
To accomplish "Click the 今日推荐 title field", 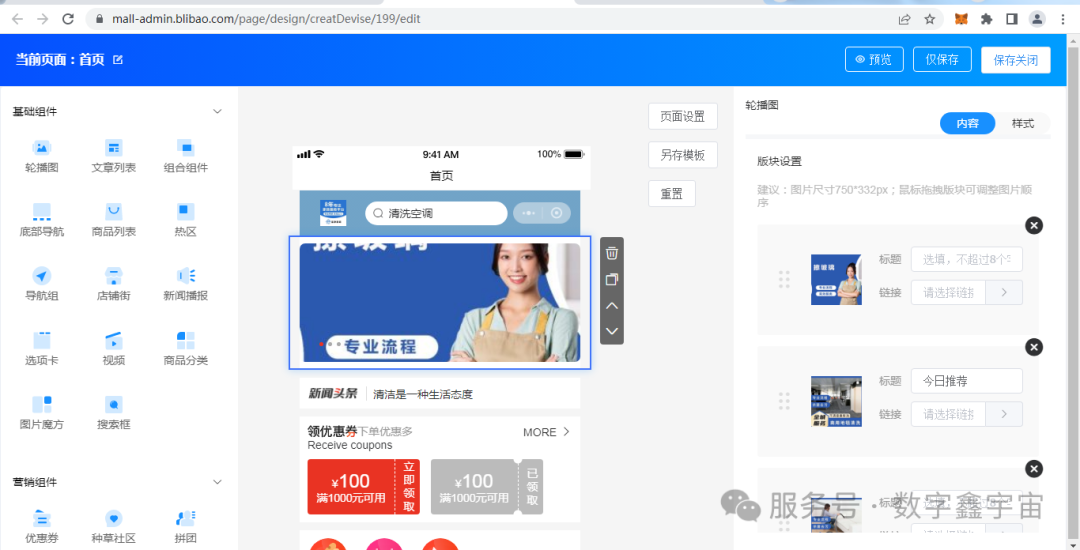I will pos(967,381).
